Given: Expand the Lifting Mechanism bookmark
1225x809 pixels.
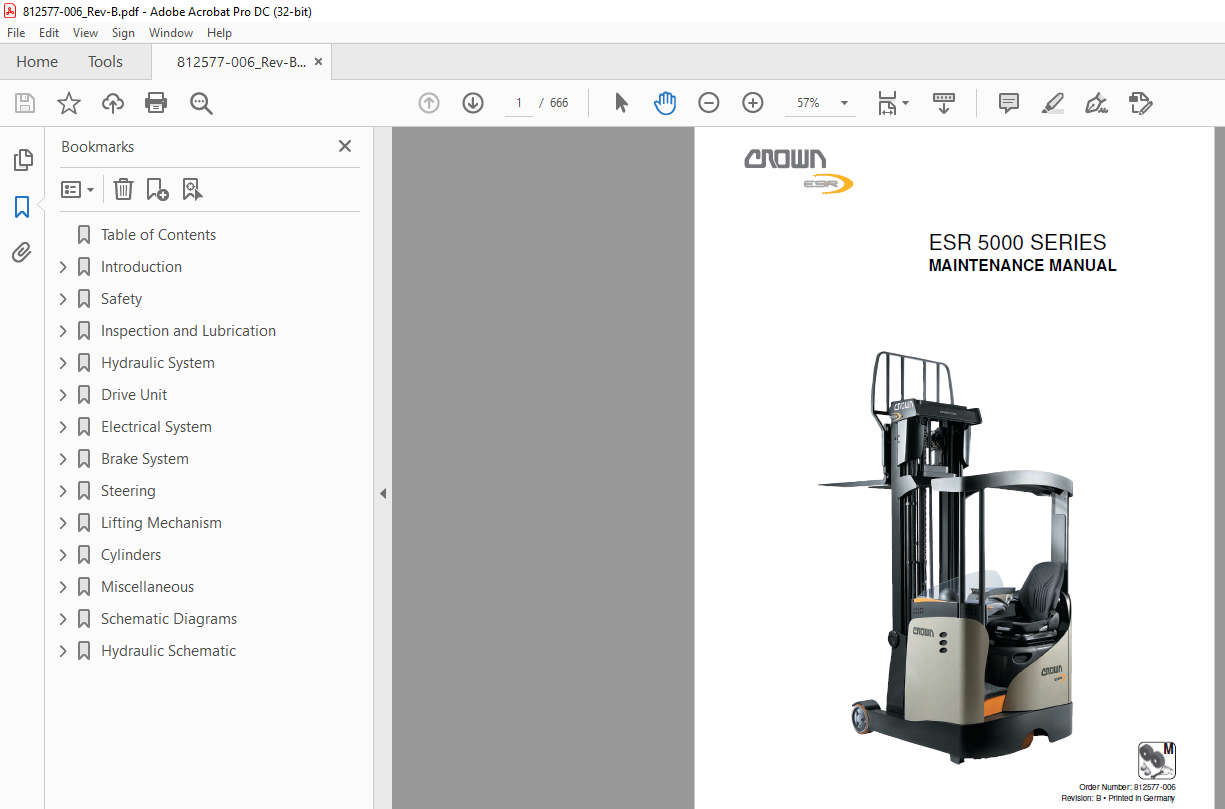Looking at the screenshot, I should tap(63, 523).
